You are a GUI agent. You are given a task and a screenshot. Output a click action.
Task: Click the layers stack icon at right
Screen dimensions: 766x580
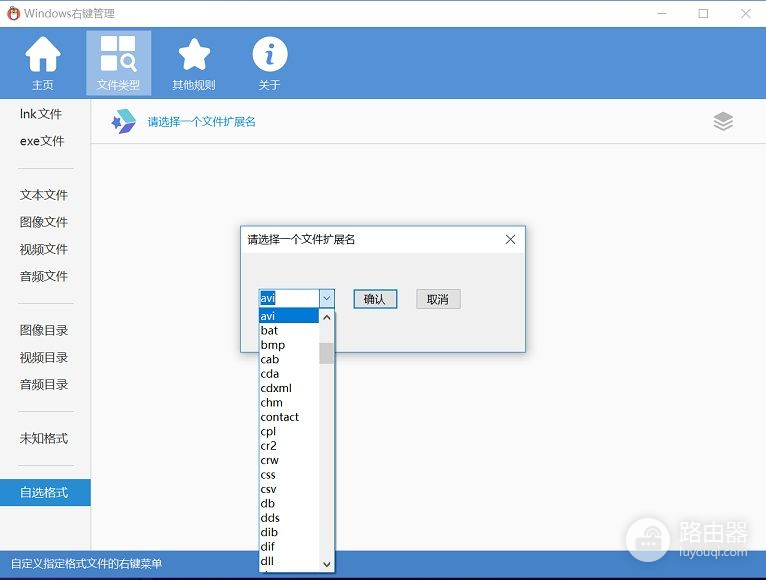pyautogui.click(x=723, y=121)
